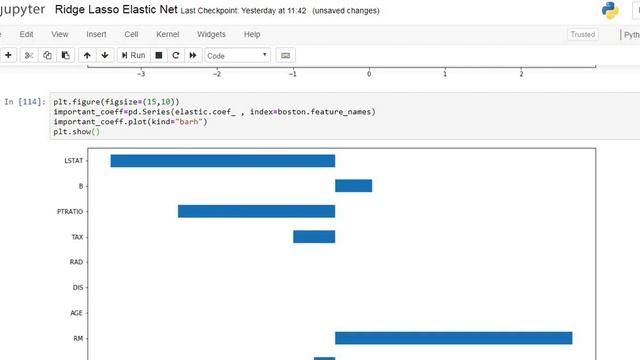This screenshot has width=640, height=360.
Task: Click the LSTAT bar in the chart
Action: [x=223, y=161]
